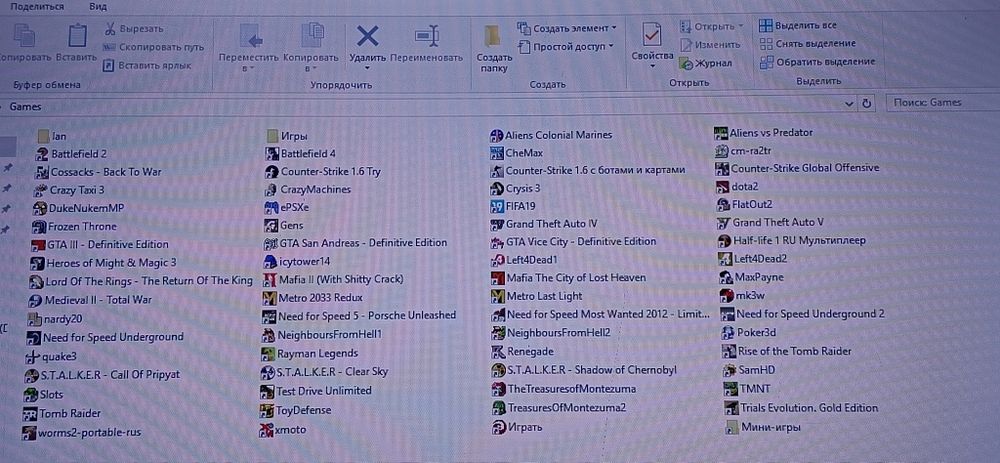Select the Left4Dead1 shortcut icon

click(x=497, y=260)
